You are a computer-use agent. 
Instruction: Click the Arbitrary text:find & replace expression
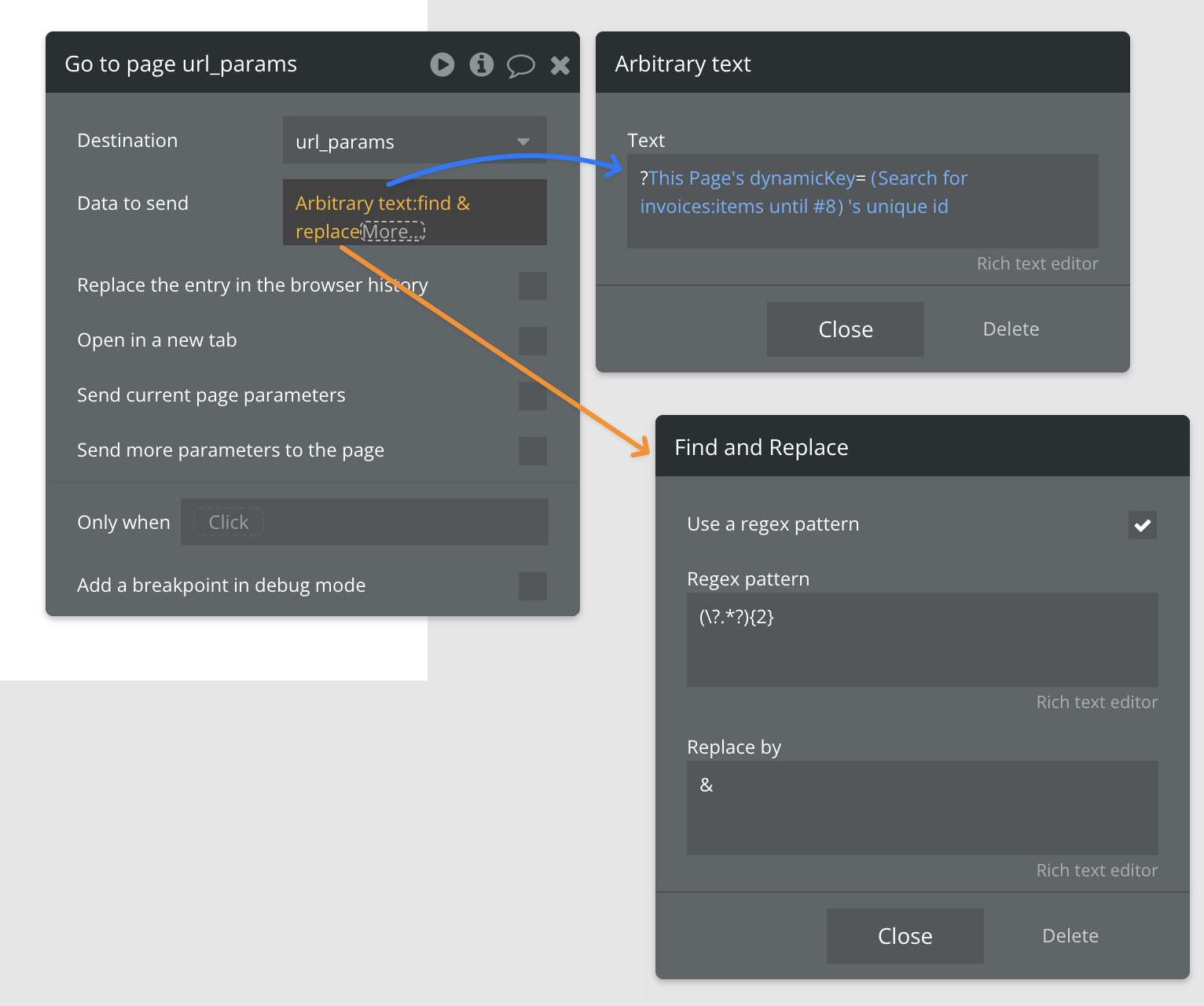382,204
